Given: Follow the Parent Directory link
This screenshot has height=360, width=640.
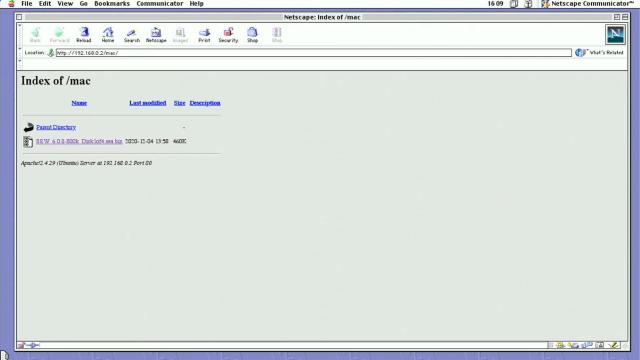Looking at the screenshot, I should pyautogui.click(x=56, y=127).
